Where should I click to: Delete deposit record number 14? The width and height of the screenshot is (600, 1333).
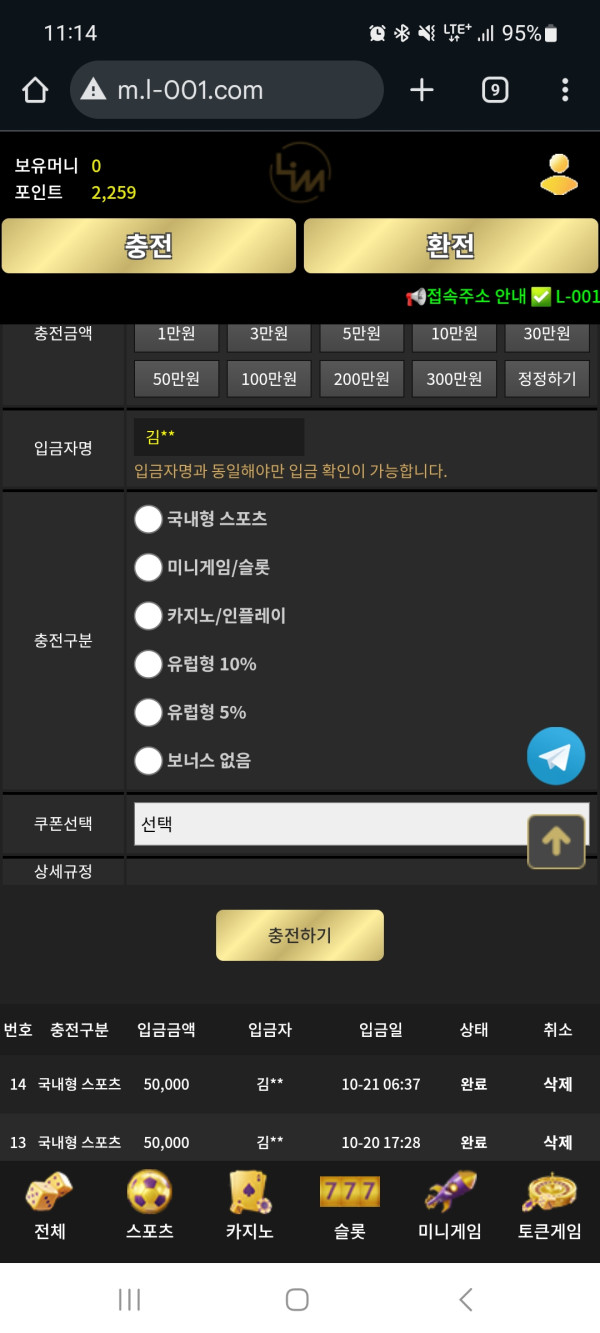(557, 1084)
